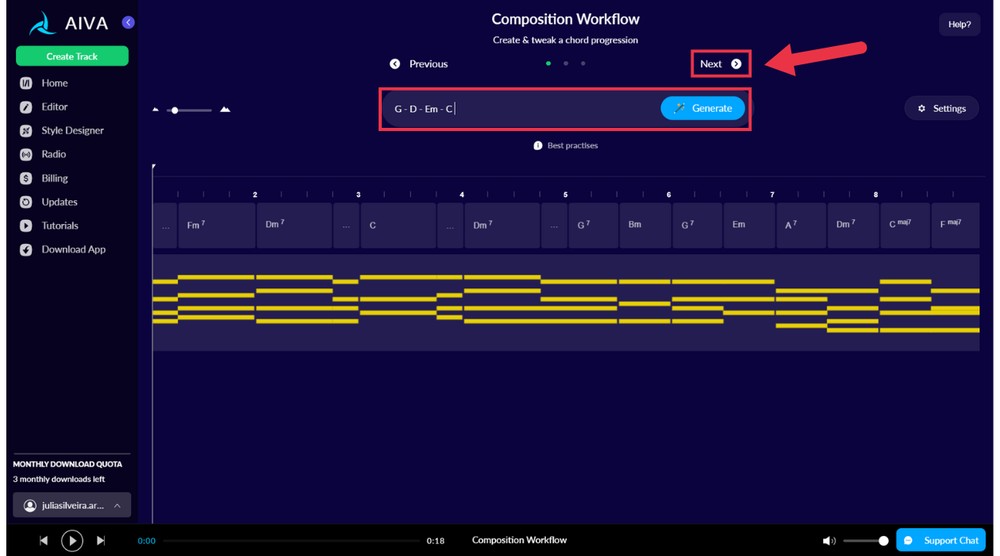This screenshot has height=556, width=1000.
Task: Click the Download App icon
Action: click(x=26, y=250)
